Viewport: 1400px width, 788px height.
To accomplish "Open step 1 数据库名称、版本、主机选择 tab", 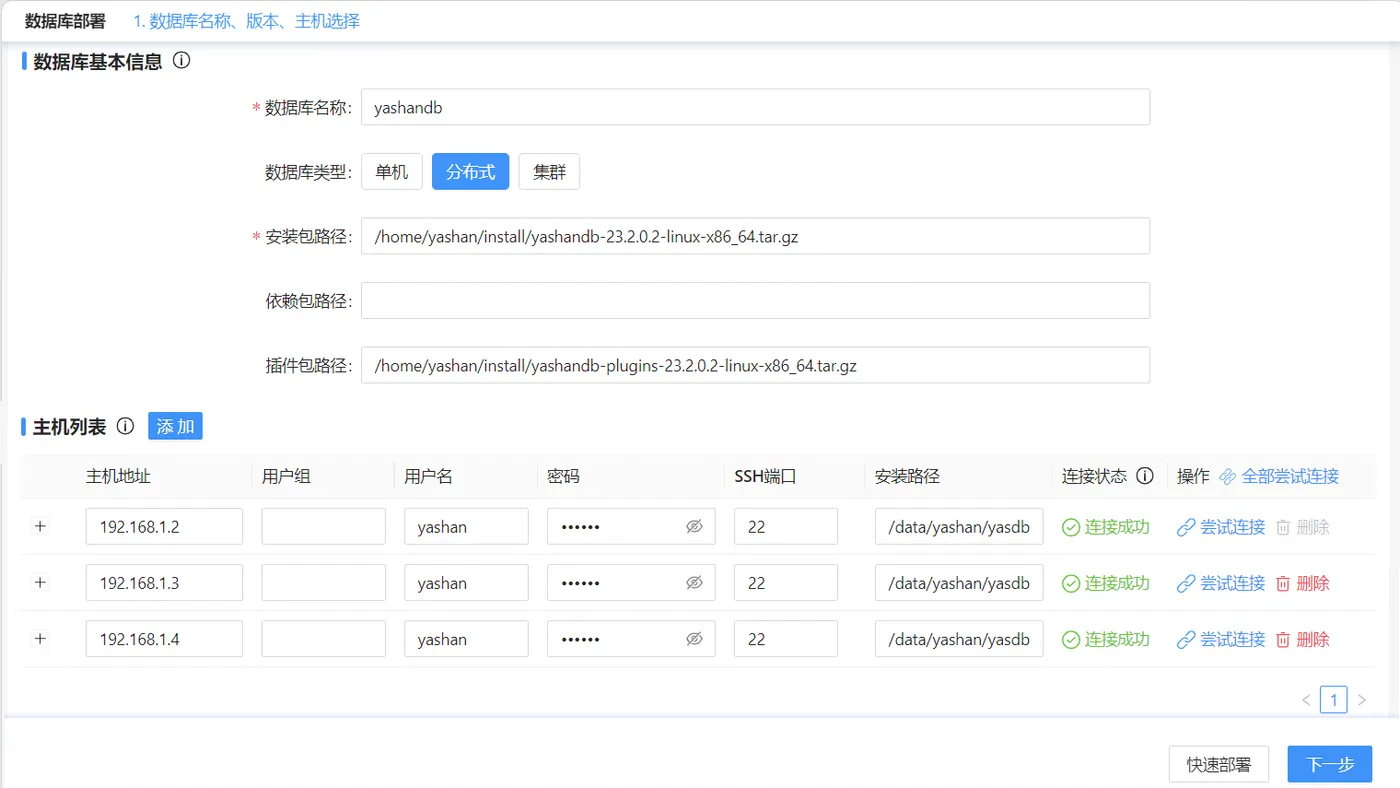I will coord(247,21).
